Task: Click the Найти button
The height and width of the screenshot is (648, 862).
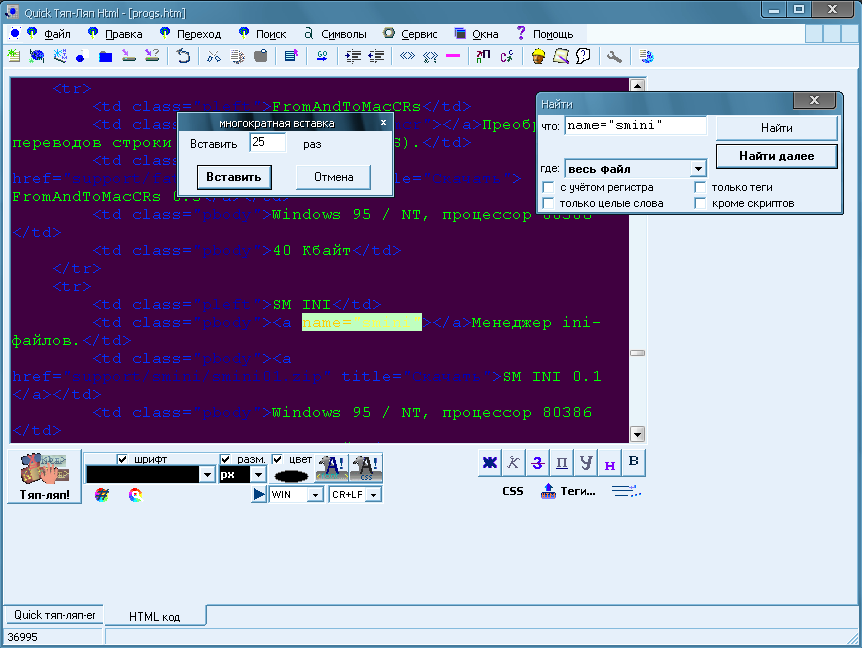Action: click(x=776, y=128)
